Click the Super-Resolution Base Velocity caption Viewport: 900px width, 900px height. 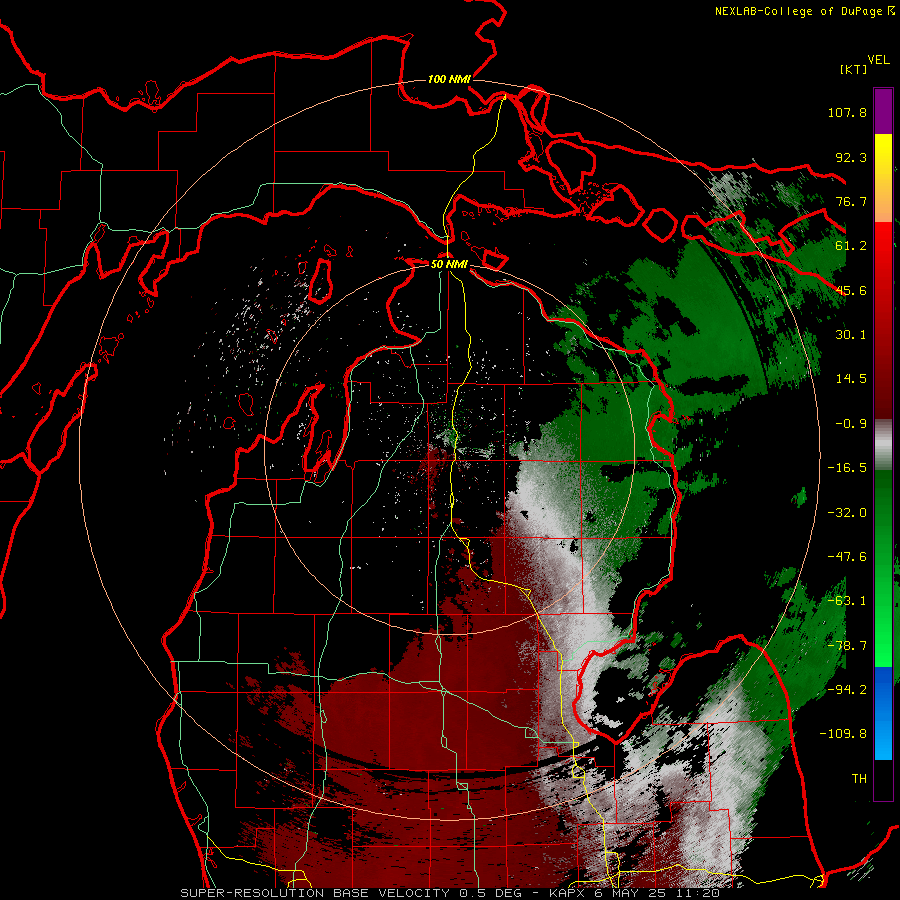click(450, 893)
